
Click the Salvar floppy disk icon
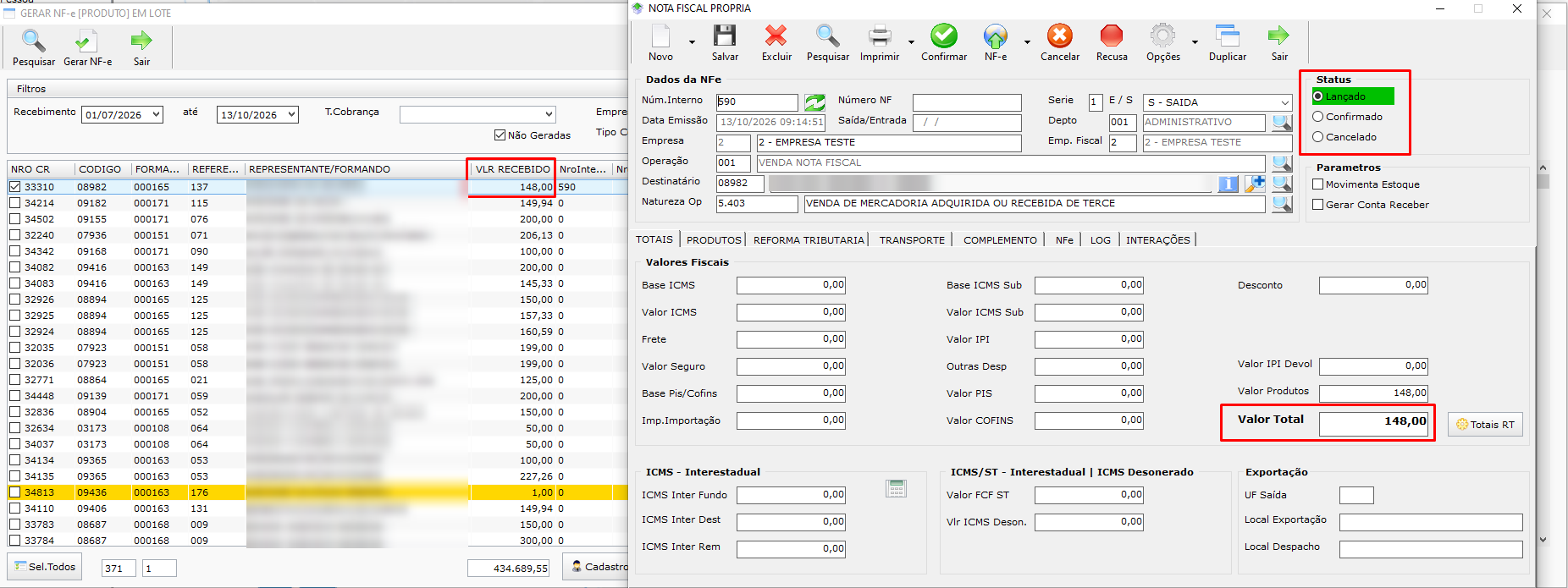(x=724, y=36)
